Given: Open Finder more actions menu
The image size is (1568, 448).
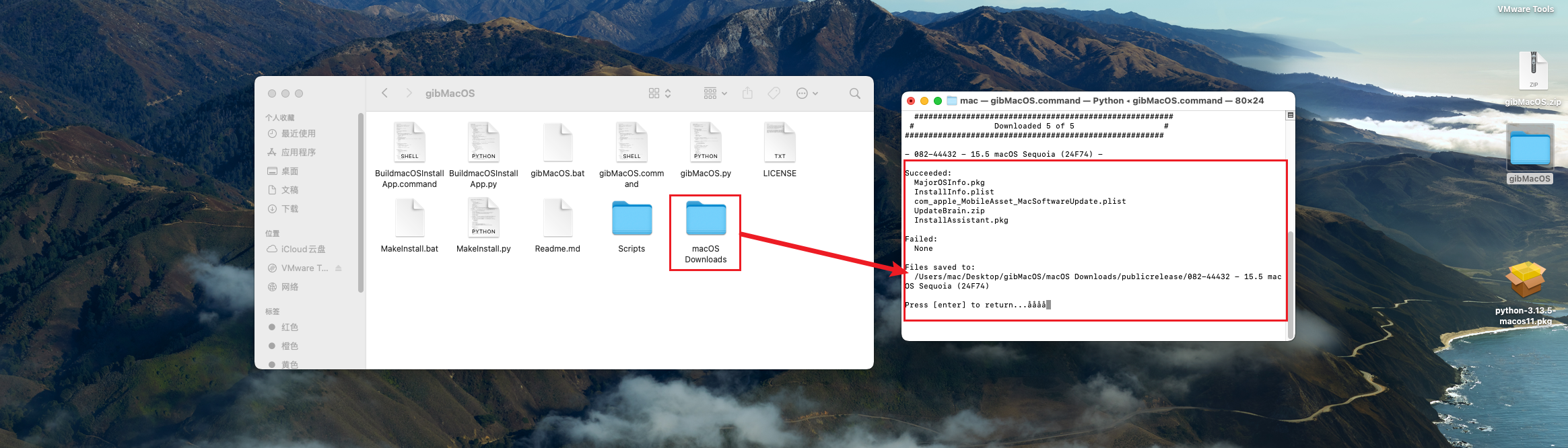Looking at the screenshot, I should [x=807, y=94].
